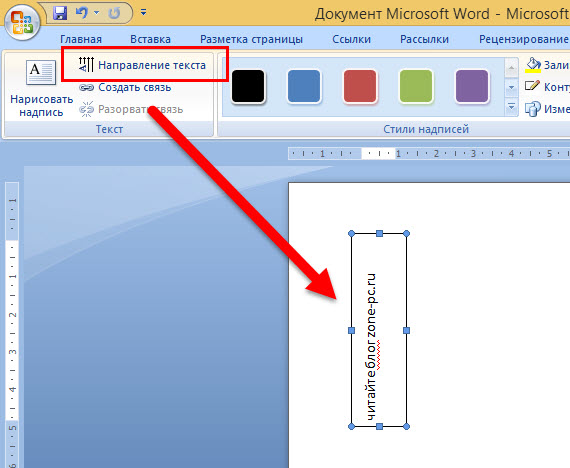
Task: Show next row in styles gallery
Action: coord(511,88)
